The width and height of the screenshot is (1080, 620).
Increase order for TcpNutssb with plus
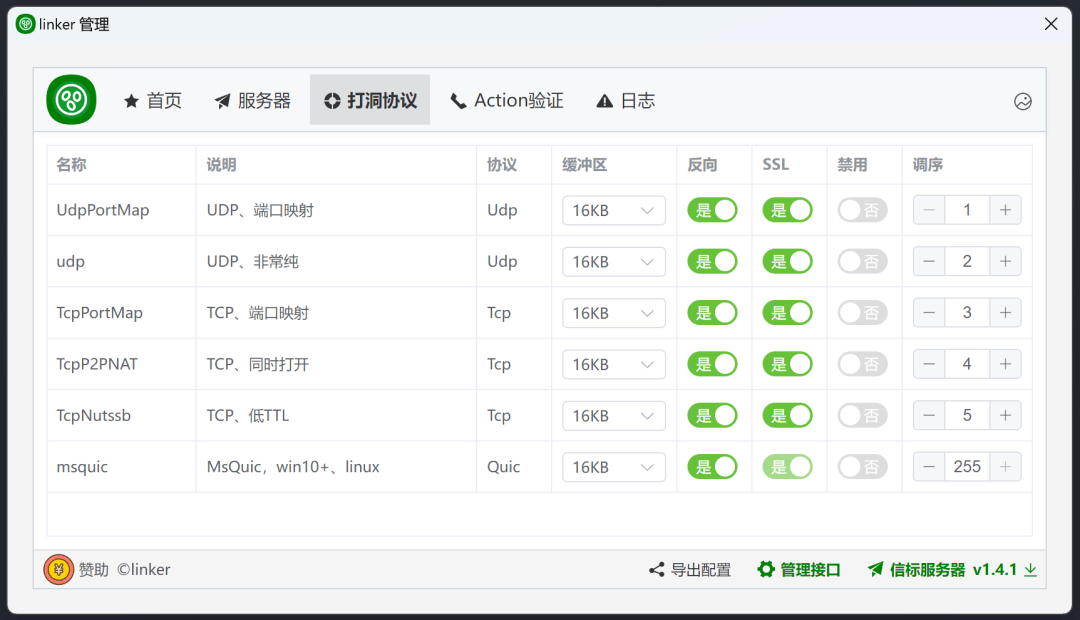1005,415
